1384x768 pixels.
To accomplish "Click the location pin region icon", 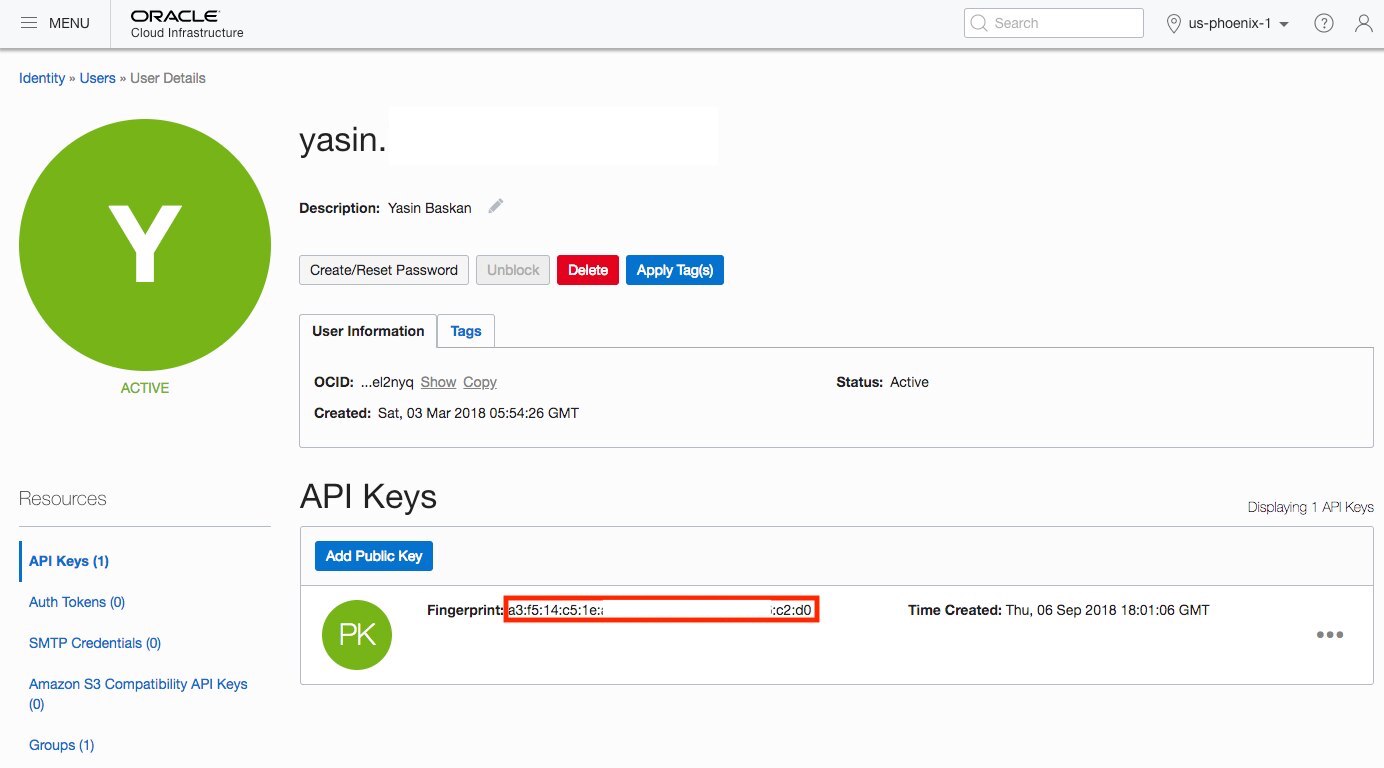I will (1175, 23).
